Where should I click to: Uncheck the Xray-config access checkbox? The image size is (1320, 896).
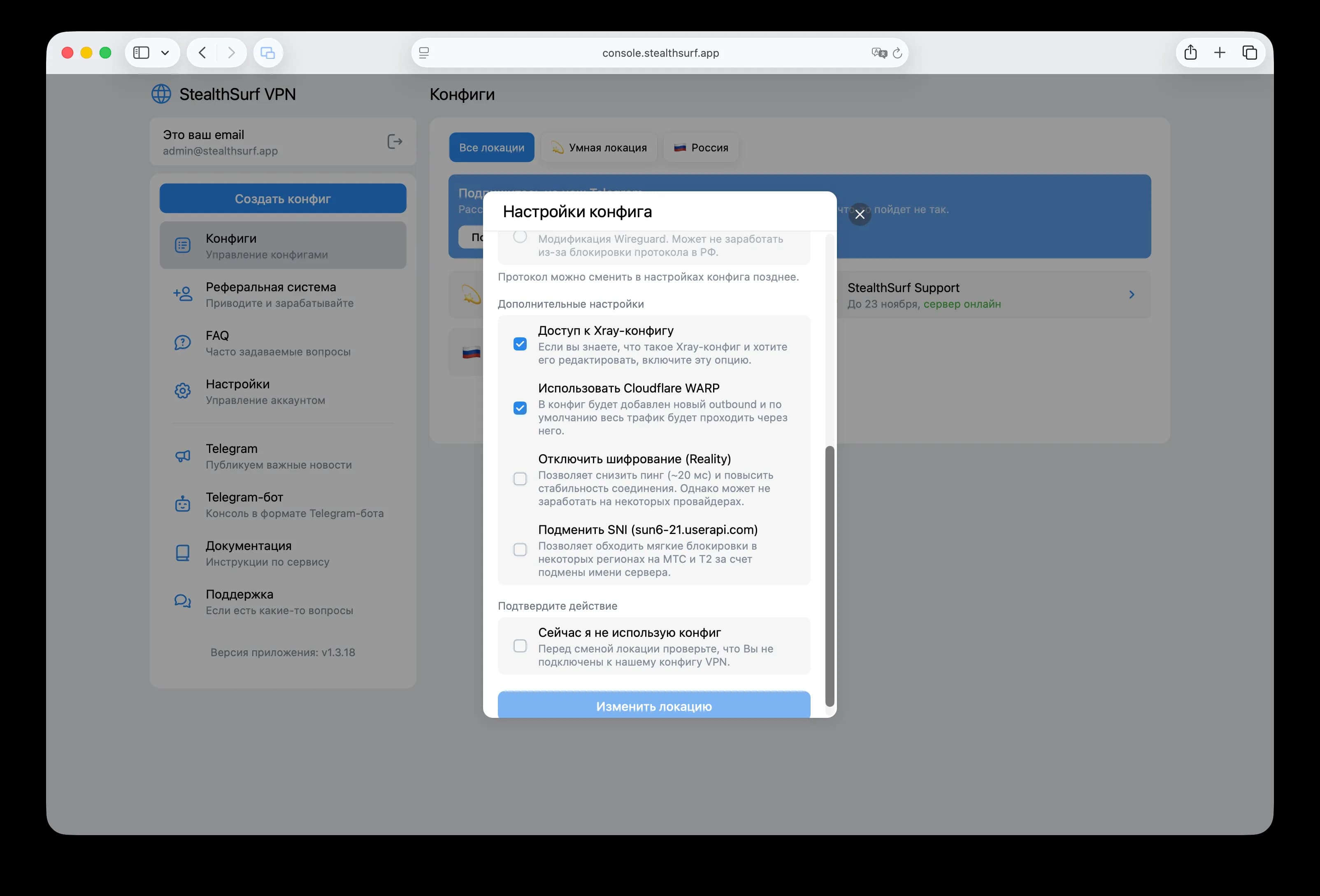coord(520,344)
